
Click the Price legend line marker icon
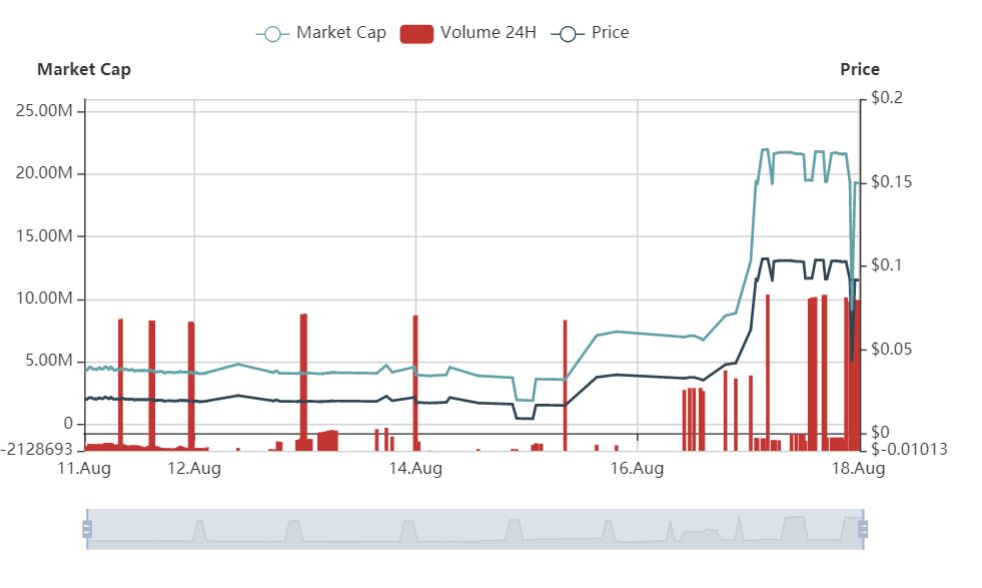coord(567,33)
